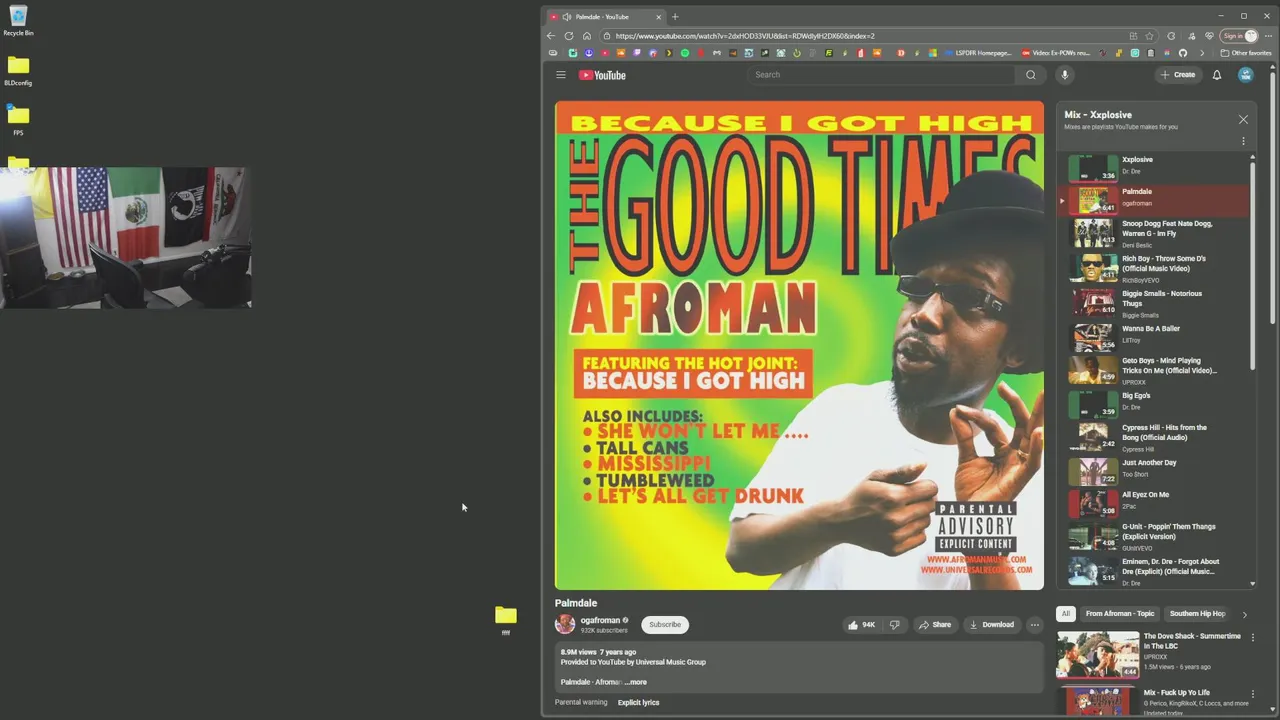Select the Palmdale - YouTube browser tab

[x=605, y=17]
